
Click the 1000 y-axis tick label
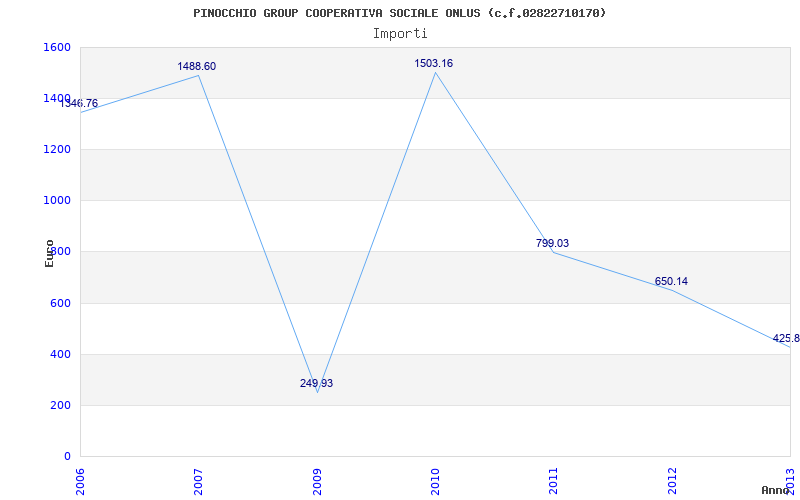pyautogui.click(x=58, y=201)
